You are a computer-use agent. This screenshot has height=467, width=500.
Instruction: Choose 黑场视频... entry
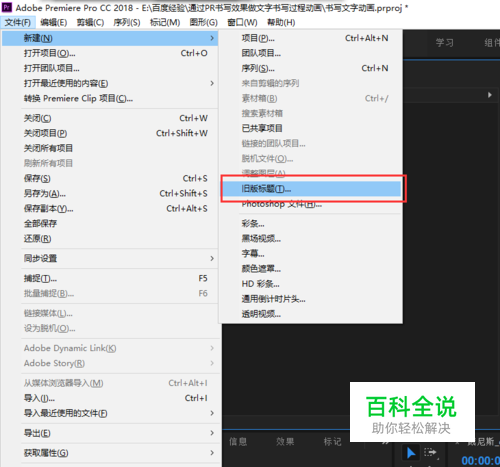[x=311, y=239]
